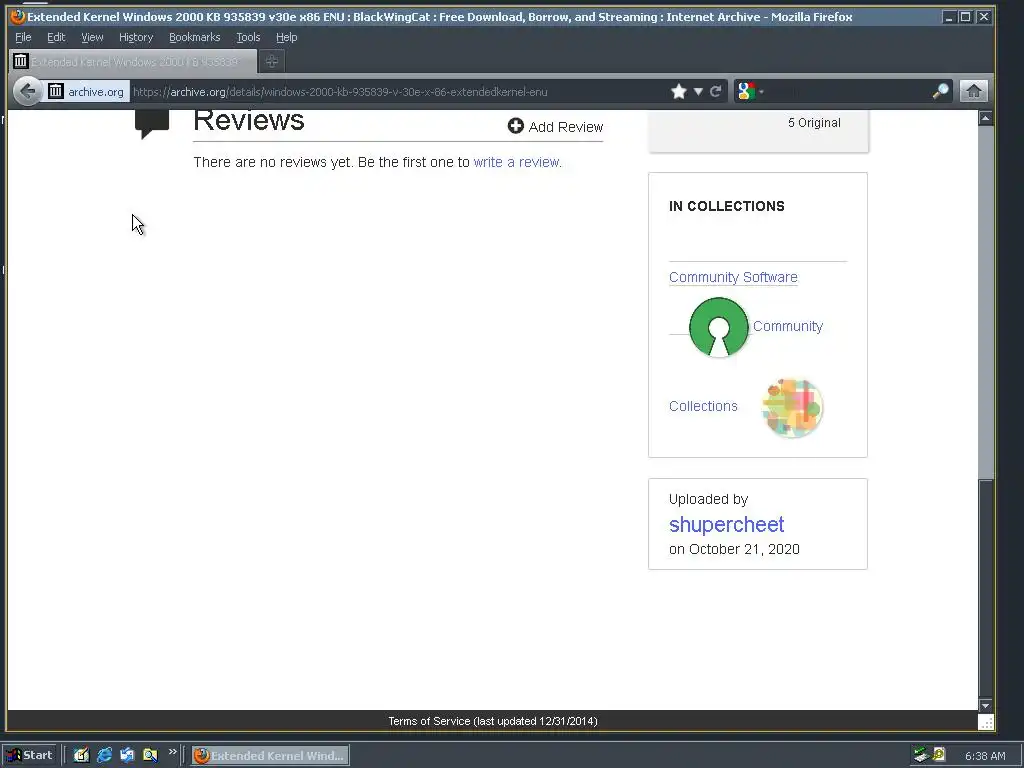Click the colorful Collections thumbnail image
This screenshot has width=1024, height=768.
(x=792, y=408)
